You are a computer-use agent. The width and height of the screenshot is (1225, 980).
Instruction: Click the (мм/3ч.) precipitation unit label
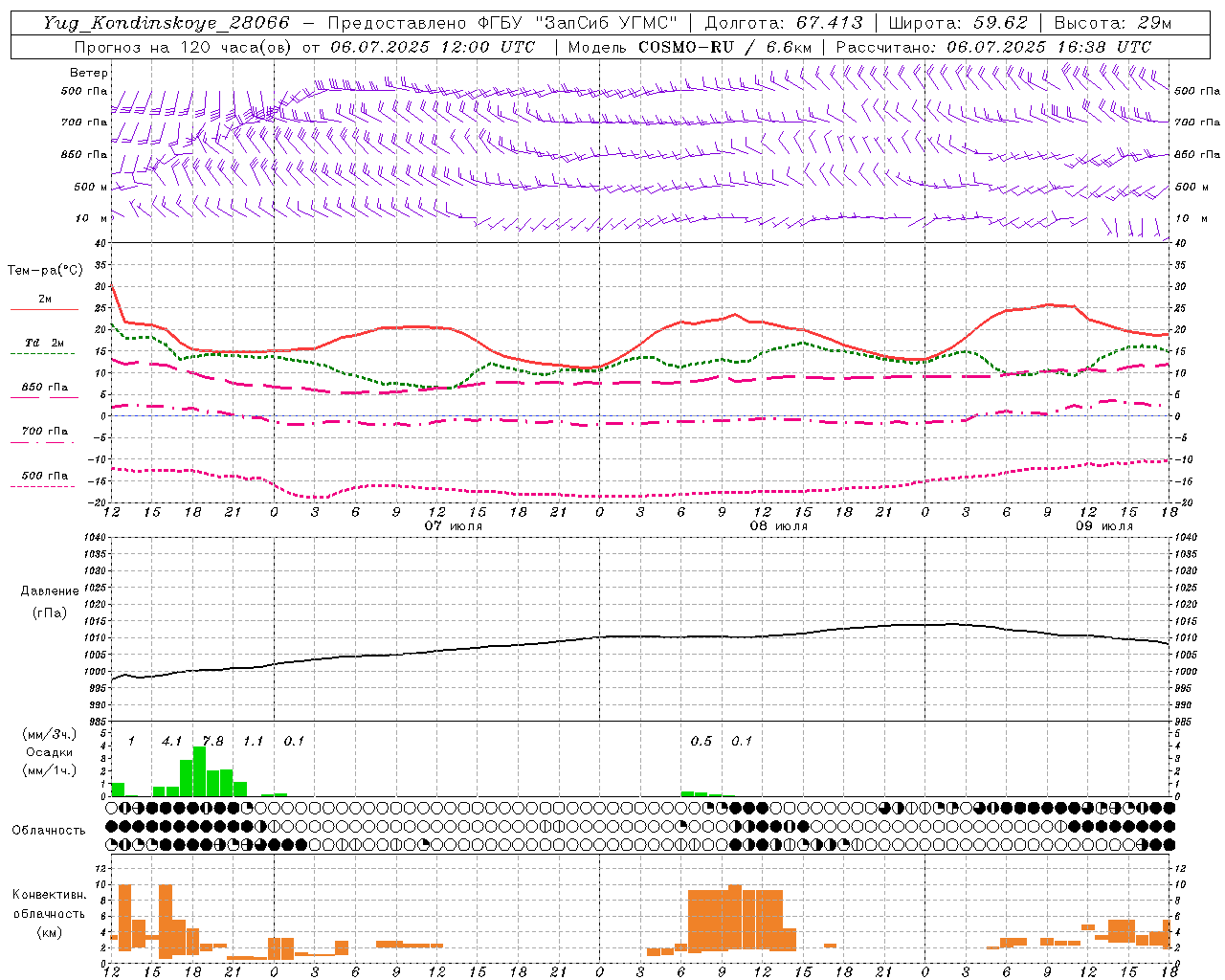click(x=49, y=734)
